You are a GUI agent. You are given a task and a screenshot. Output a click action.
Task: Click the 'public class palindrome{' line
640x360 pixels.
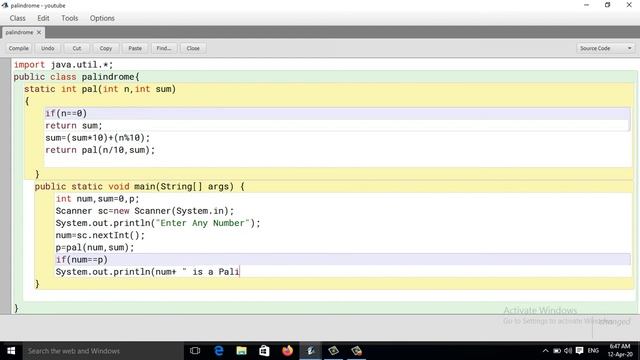pyautogui.click(x=77, y=77)
